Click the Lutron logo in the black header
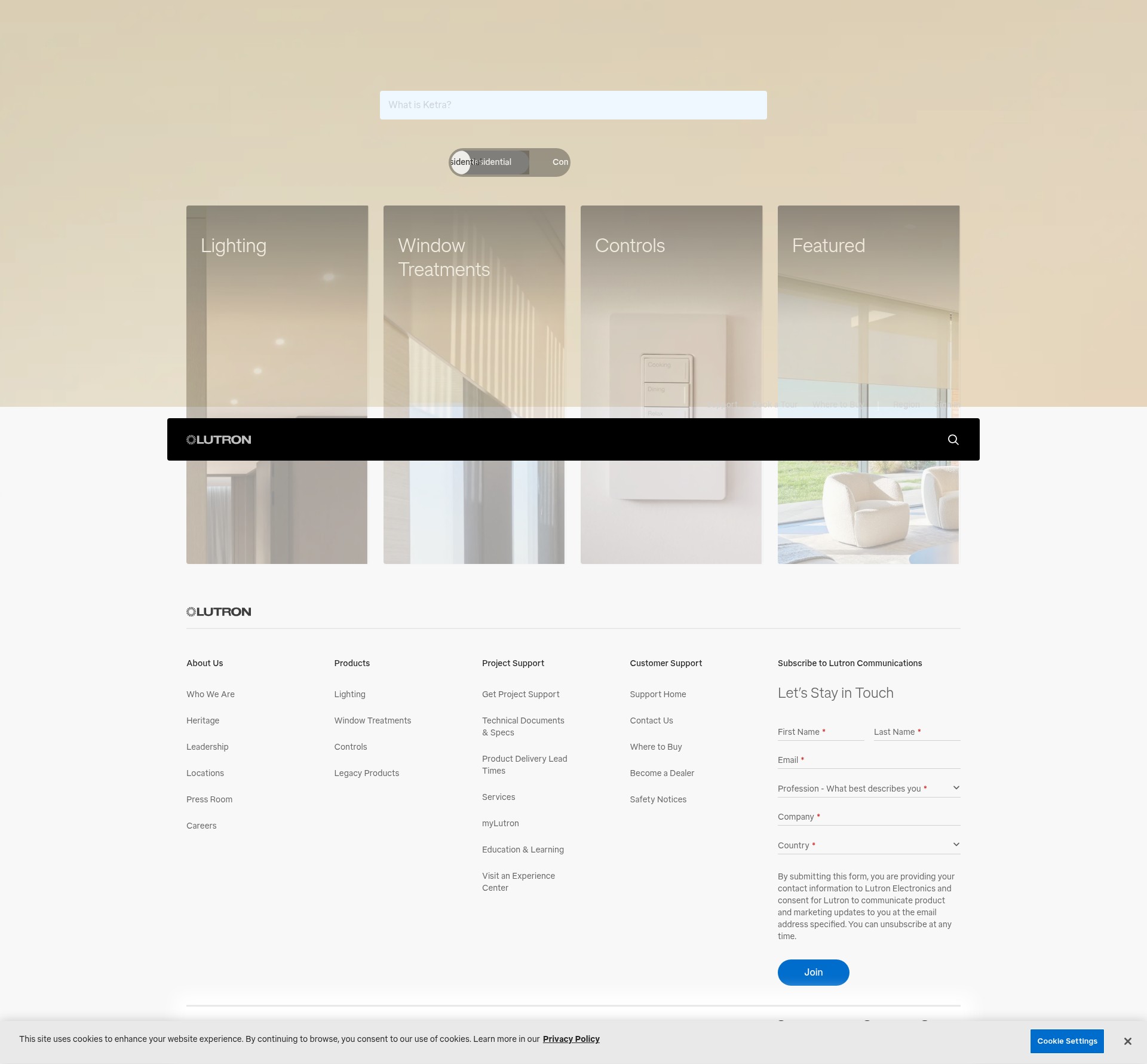Screen dimensions: 1147x1064 click(219, 440)
